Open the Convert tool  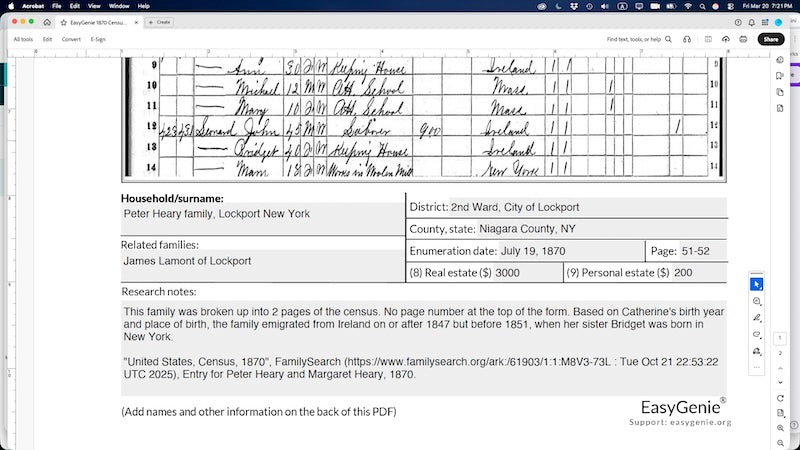71,39
